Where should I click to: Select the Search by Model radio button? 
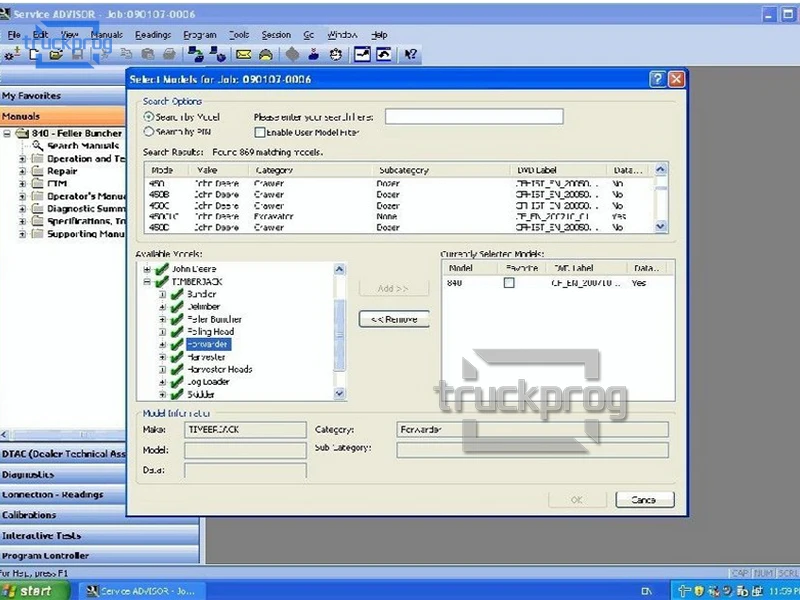coord(148,117)
